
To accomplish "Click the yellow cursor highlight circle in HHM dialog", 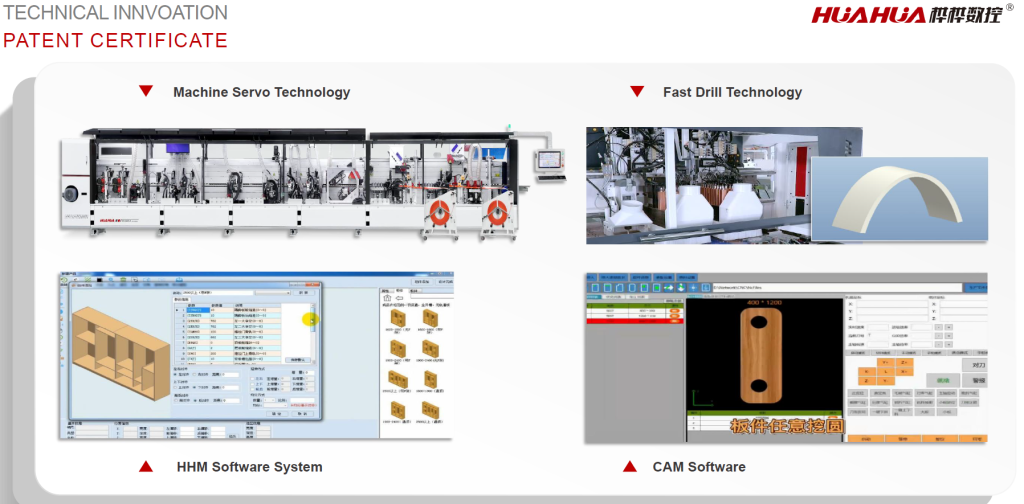I will [310, 321].
